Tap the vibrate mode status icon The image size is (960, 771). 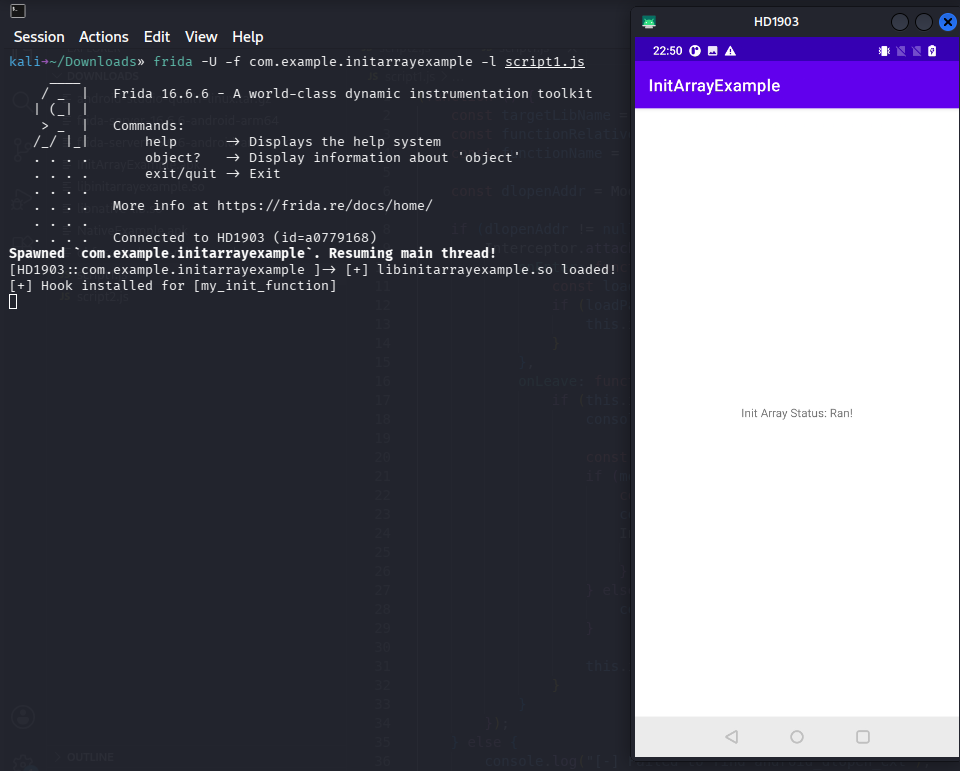pos(884,51)
